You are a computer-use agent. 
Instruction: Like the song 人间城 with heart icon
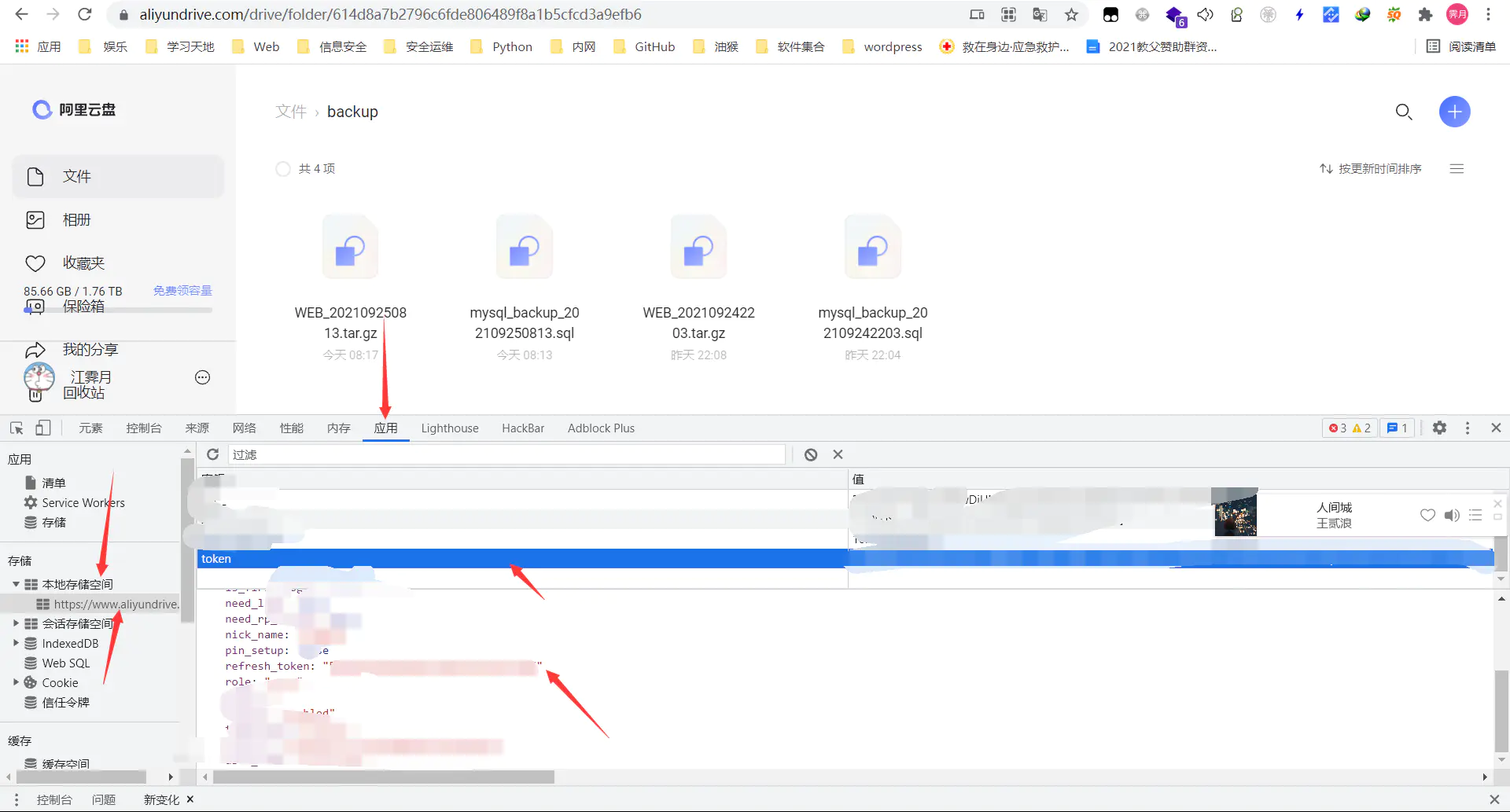click(x=1428, y=516)
